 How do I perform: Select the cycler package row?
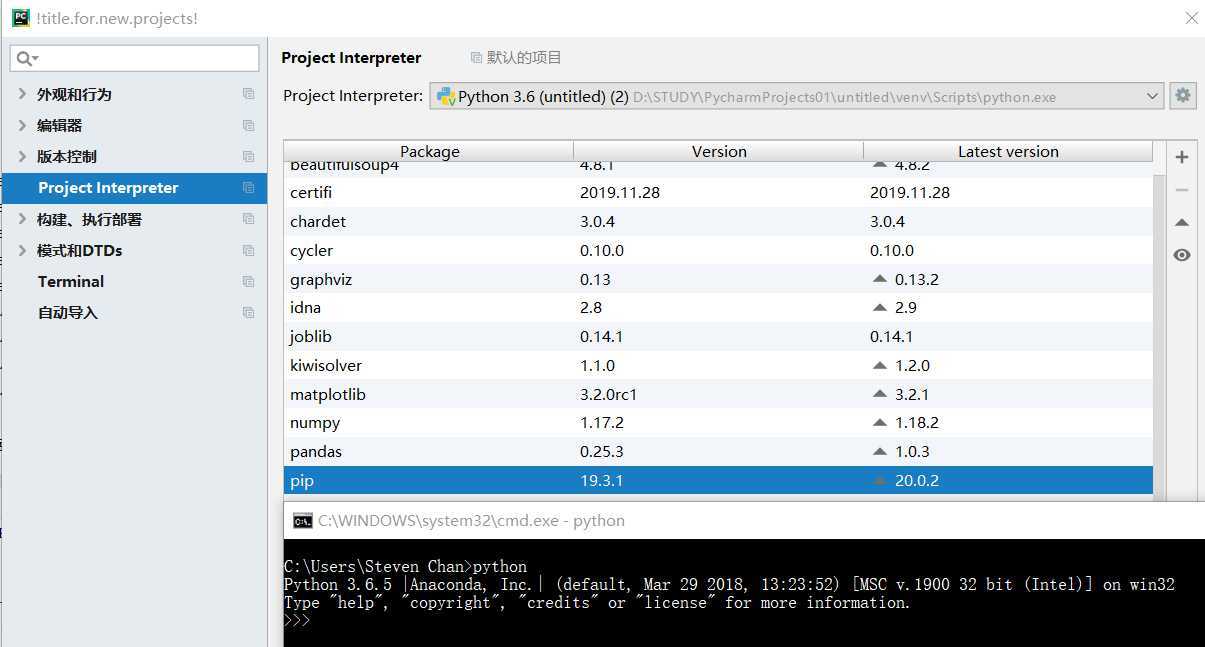[718, 250]
